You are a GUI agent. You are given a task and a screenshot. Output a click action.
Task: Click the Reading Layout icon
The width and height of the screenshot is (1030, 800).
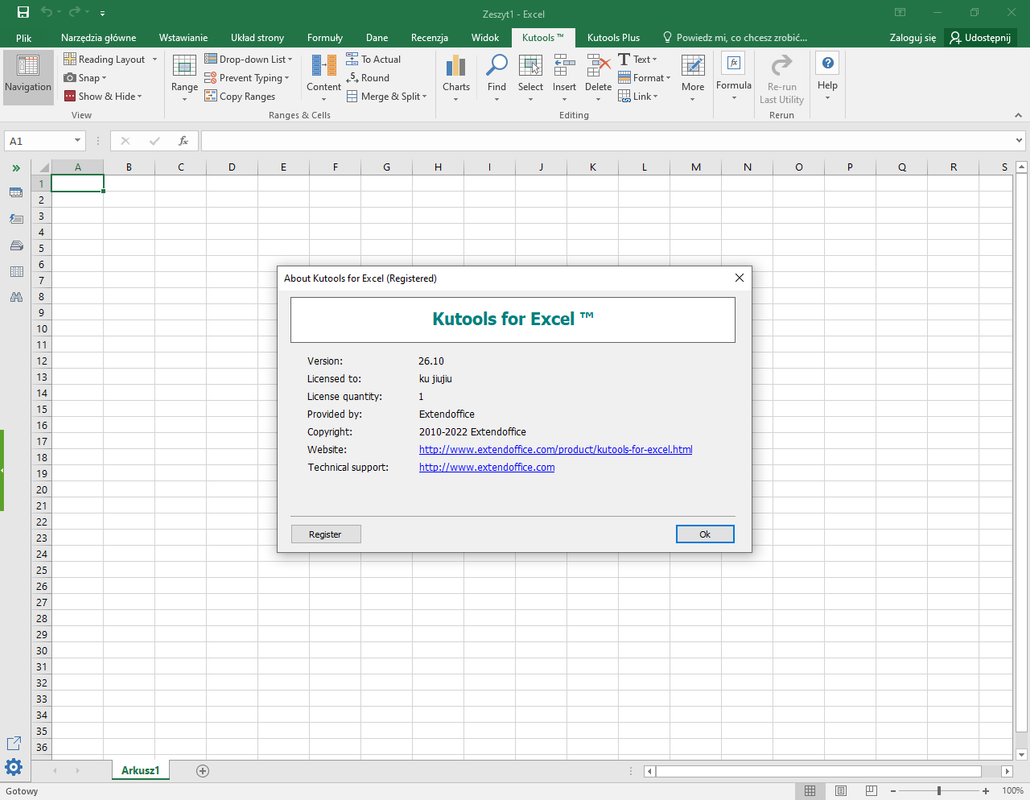70,59
